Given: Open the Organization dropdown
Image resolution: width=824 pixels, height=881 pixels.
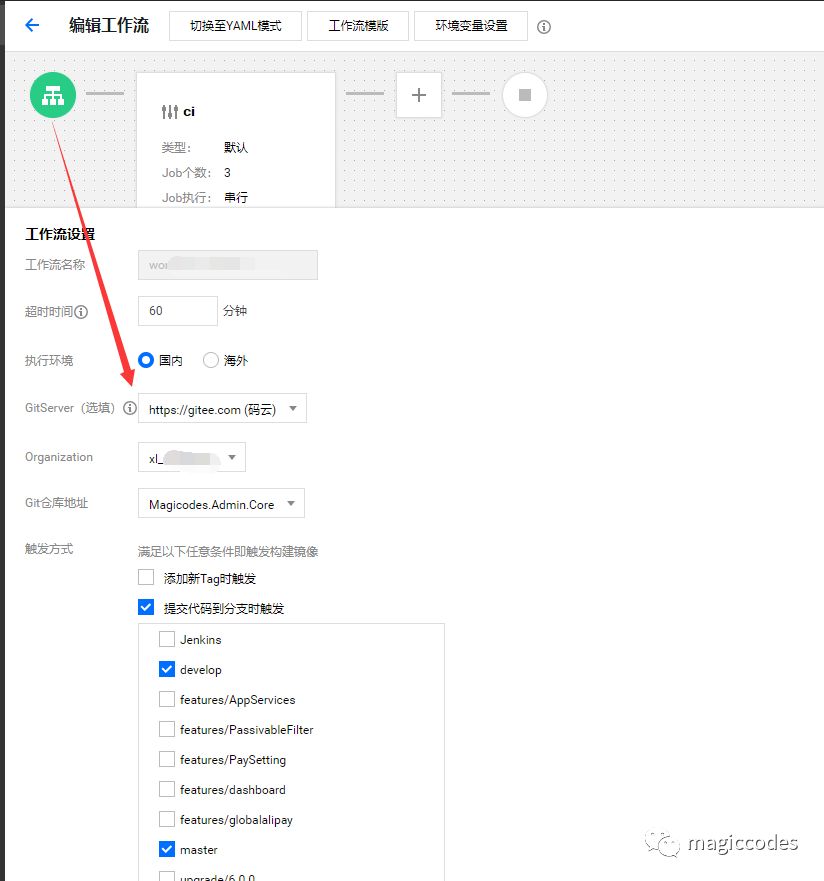Looking at the screenshot, I should click(192, 457).
